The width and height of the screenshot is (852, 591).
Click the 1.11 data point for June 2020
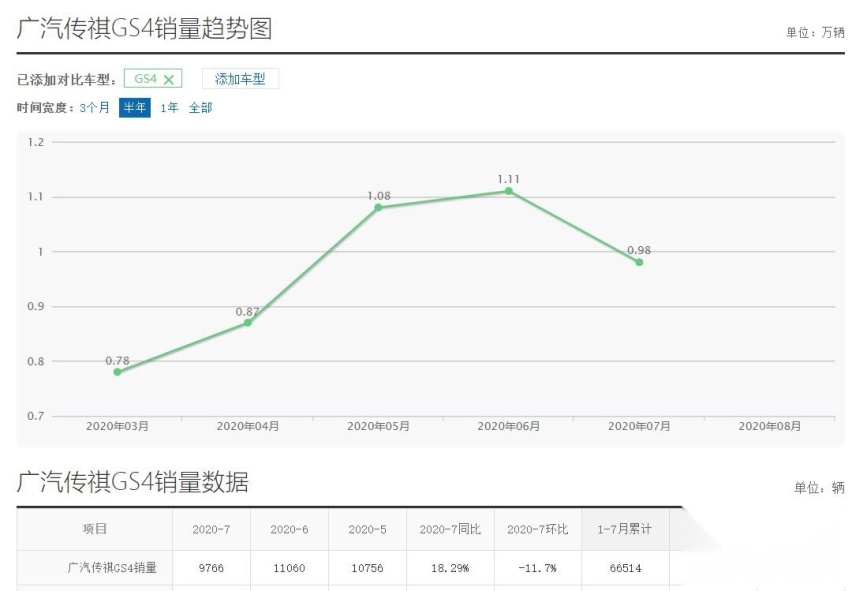(x=509, y=191)
